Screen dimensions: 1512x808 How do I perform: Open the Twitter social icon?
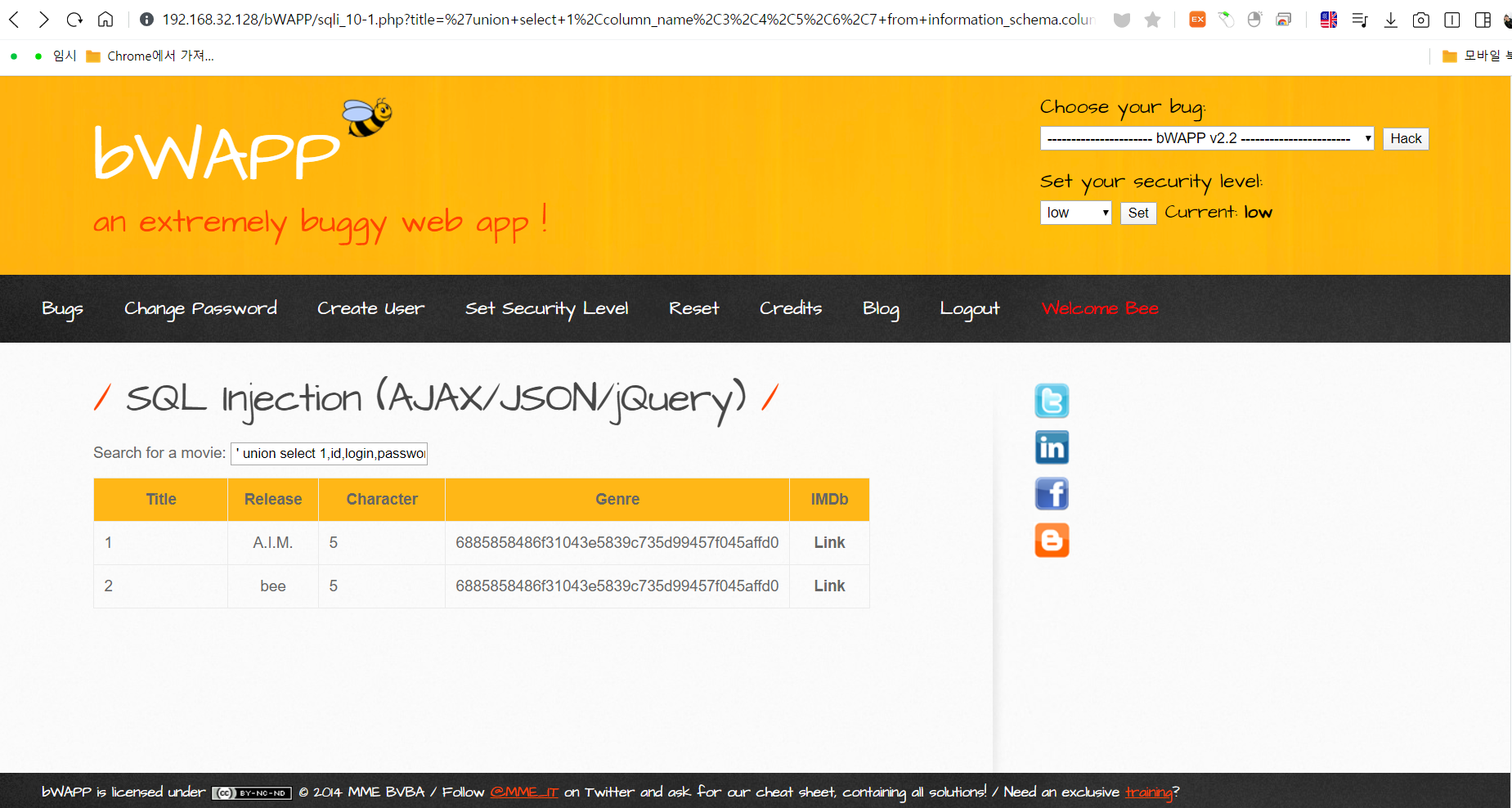tap(1052, 401)
